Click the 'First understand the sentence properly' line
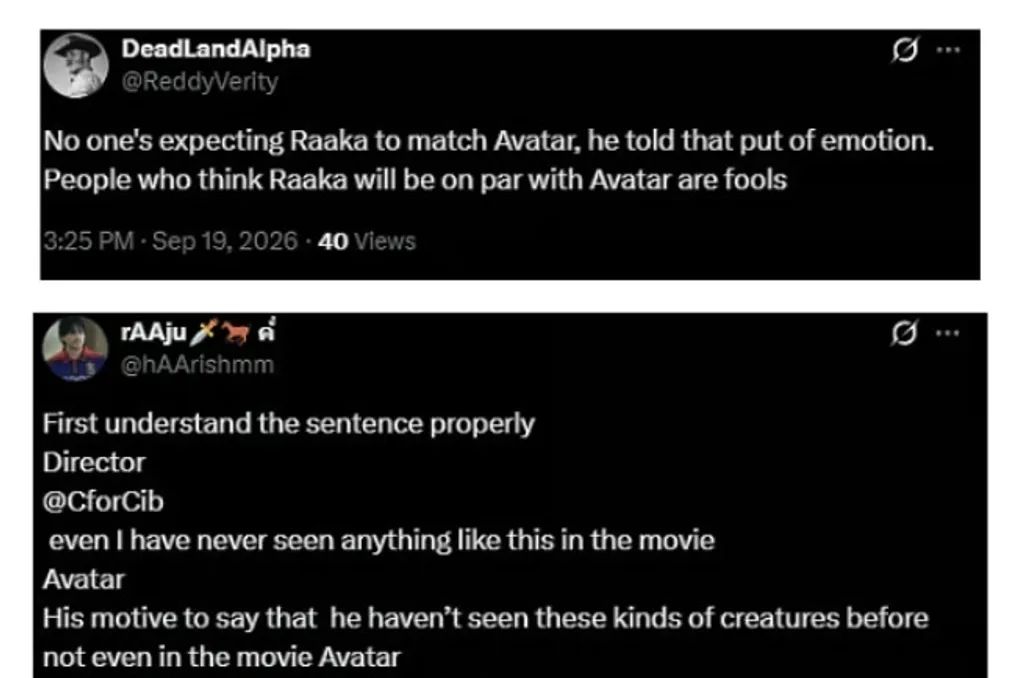This screenshot has width=1016, height=678. pos(289,424)
